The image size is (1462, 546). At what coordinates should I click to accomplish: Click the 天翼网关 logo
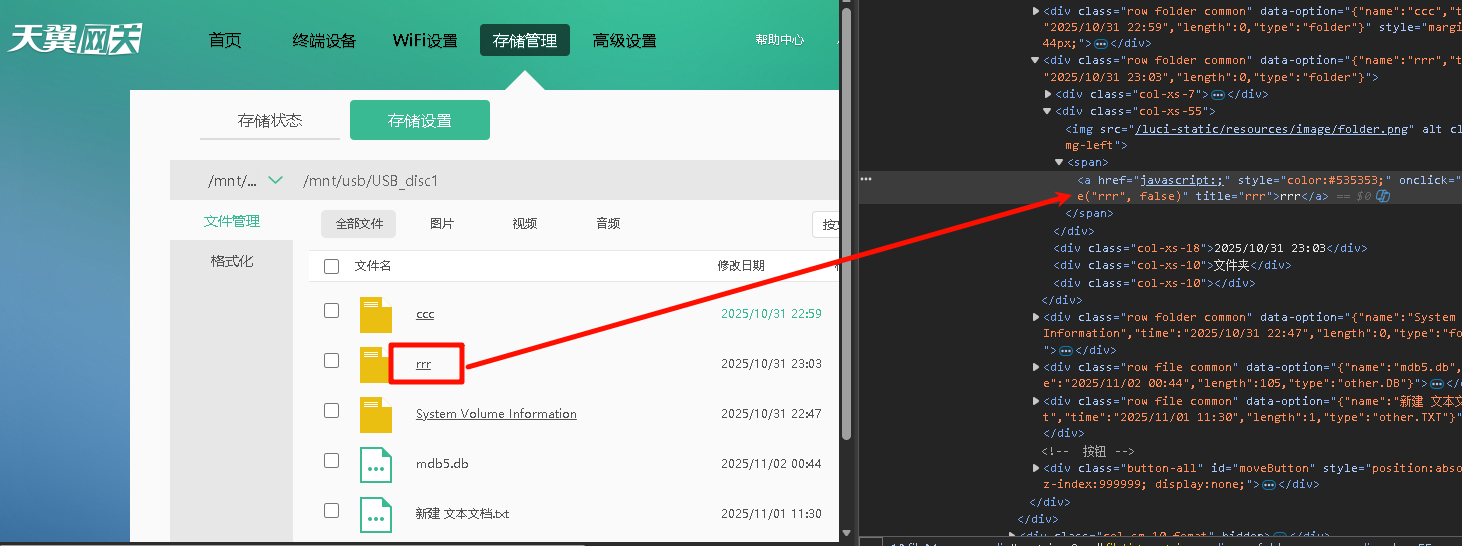[x=75, y=38]
